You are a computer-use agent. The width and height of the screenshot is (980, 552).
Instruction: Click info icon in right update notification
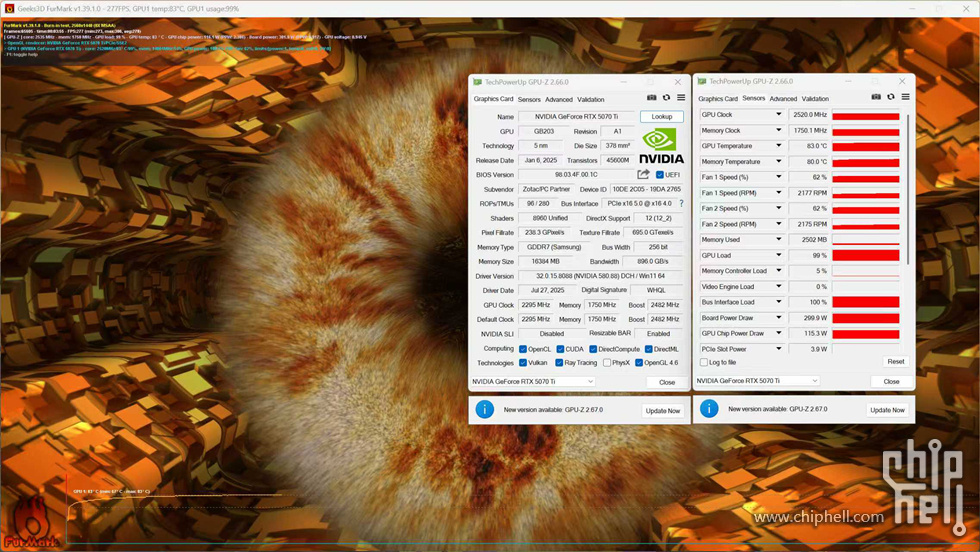coord(709,409)
